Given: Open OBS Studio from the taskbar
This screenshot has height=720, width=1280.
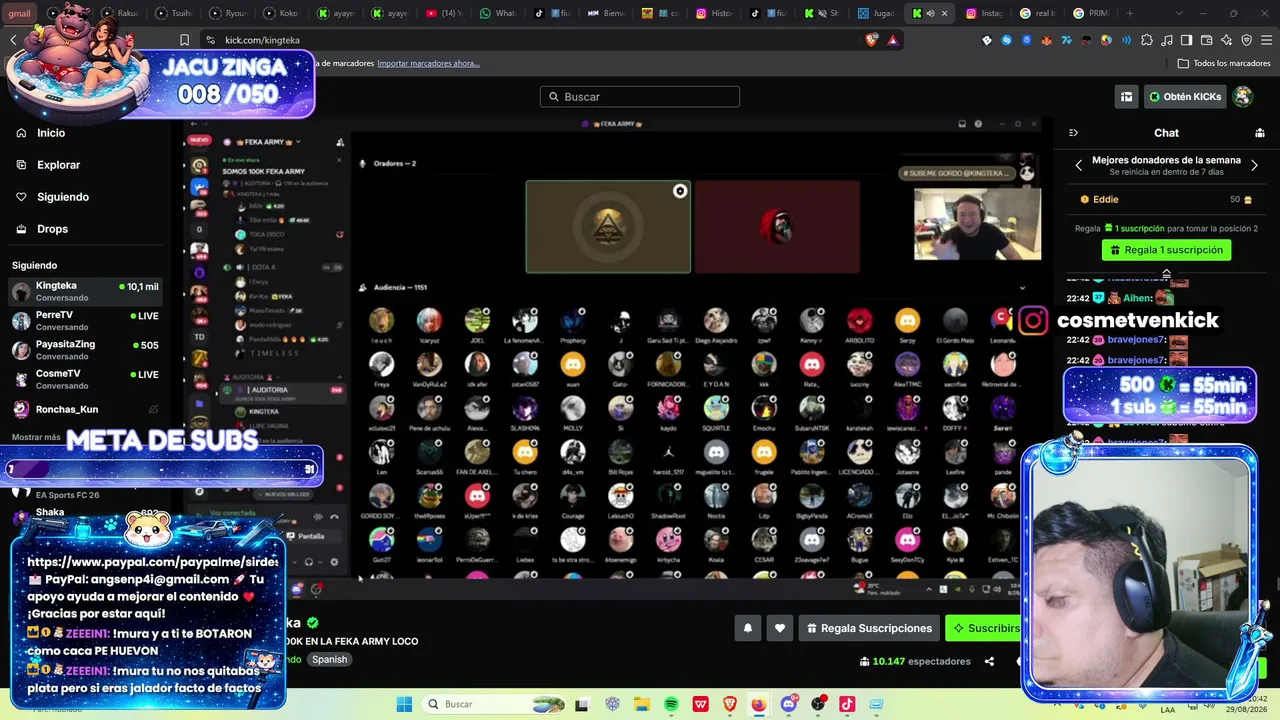Looking at the screenshot, I should 818,704.
